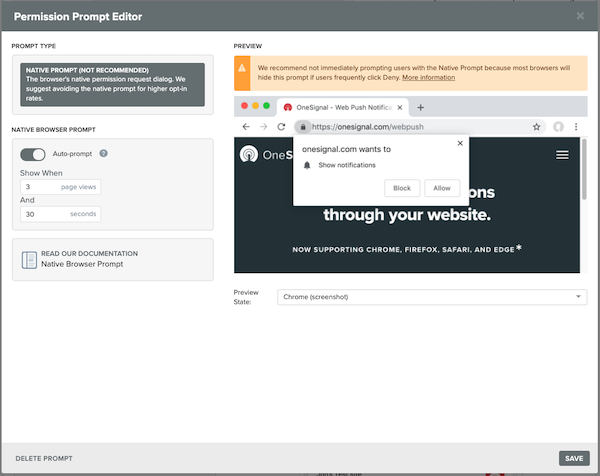
Task: Click the browser forward arrow in preview
Action: click(264, 127)
